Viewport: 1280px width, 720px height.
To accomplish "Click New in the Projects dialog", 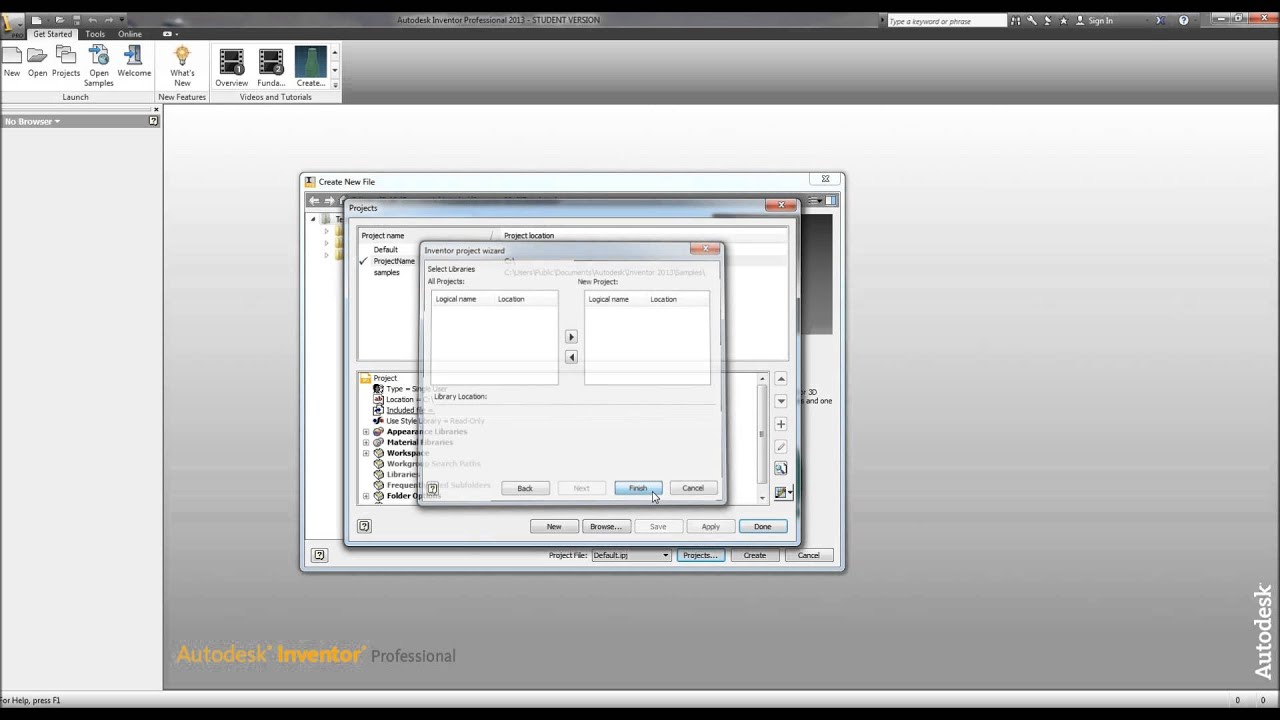I will pos(554,526).
